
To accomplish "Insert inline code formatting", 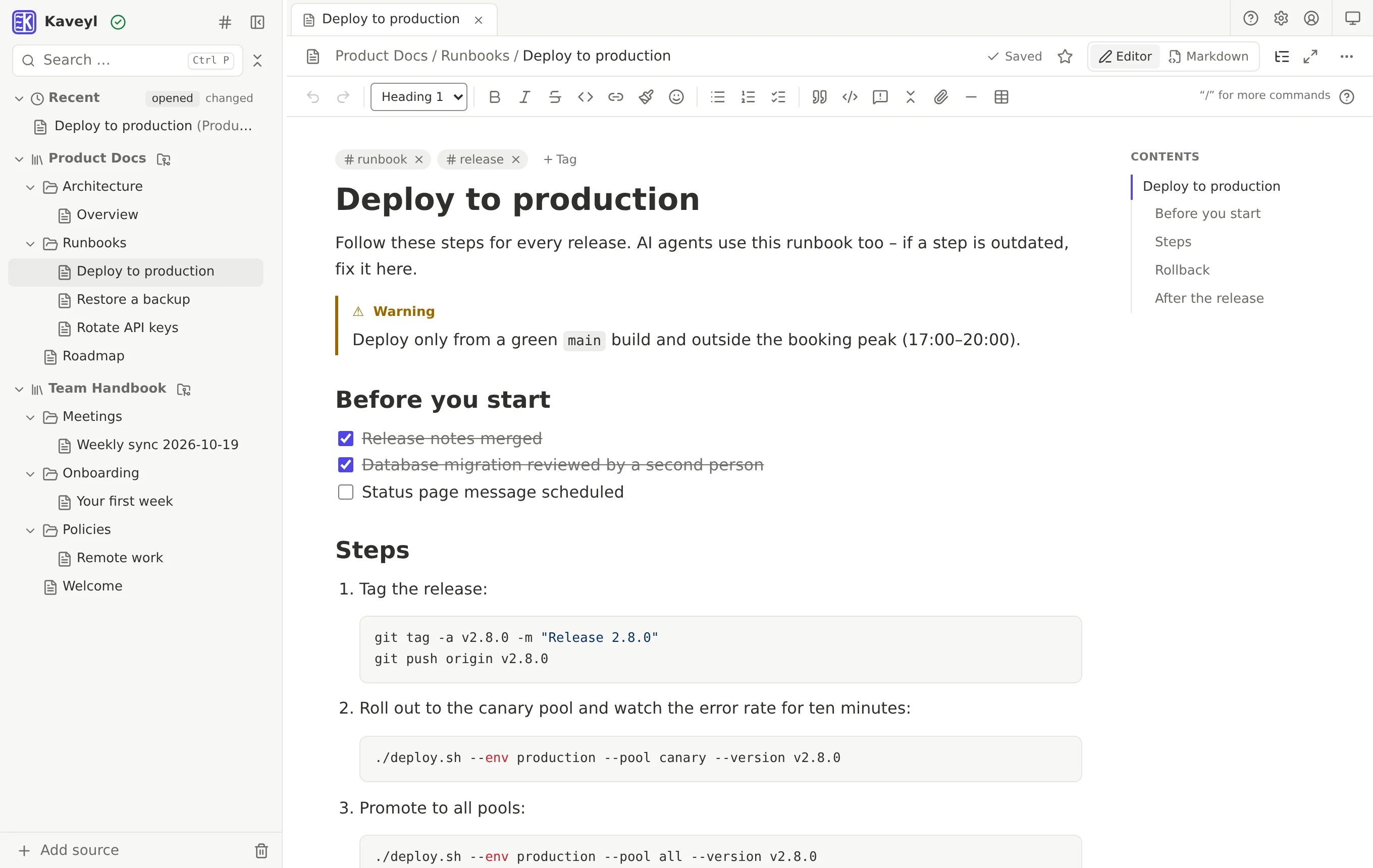I will click(x=586, y=97).
